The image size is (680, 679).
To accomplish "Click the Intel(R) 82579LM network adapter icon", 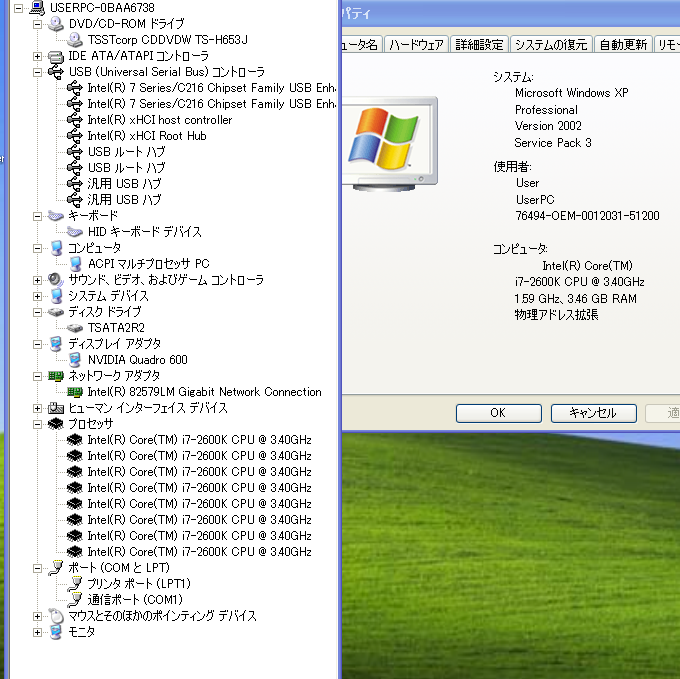I will (75, 392).
